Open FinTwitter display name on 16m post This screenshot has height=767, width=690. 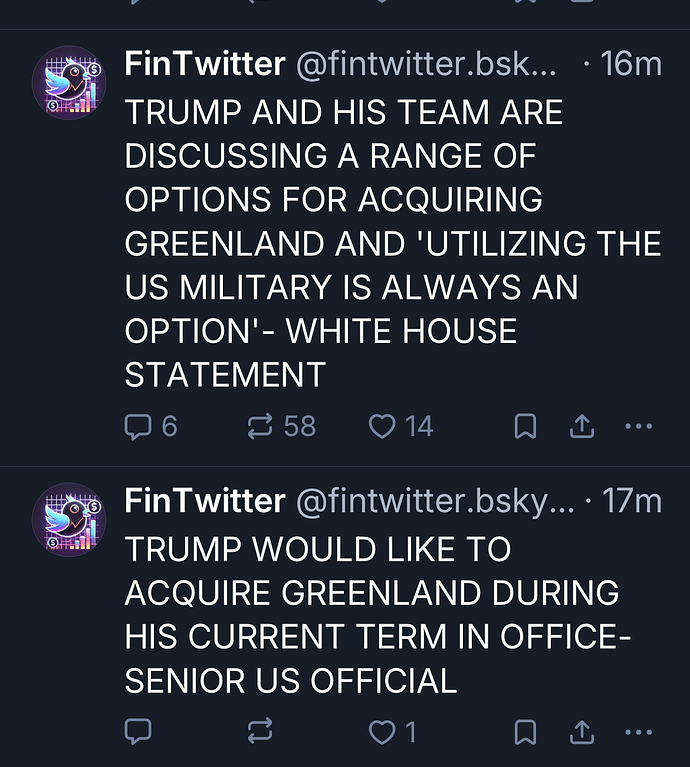coord(204,65)
